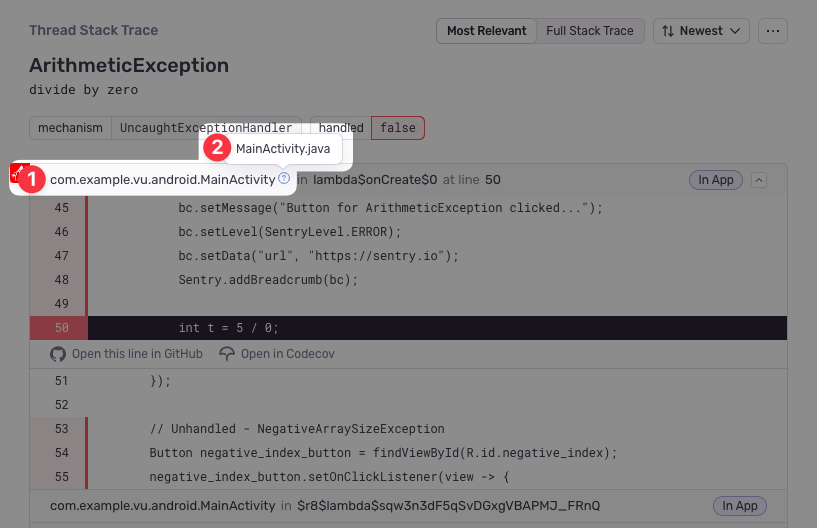The width and height of the screenshot is (817, 528).
Task: Click the red numbered marker 2
Action: (x=217, y=148)
